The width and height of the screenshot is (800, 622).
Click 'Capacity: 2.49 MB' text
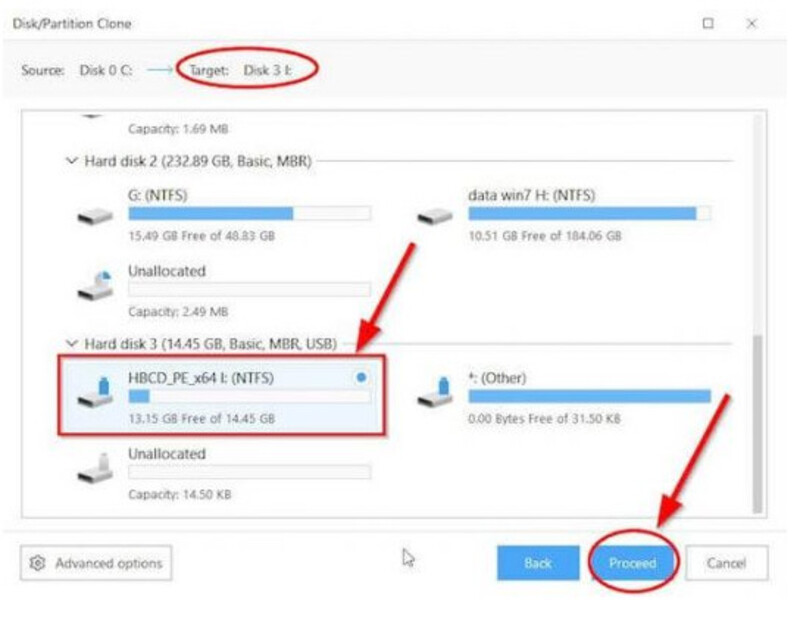tap(178, 311)
